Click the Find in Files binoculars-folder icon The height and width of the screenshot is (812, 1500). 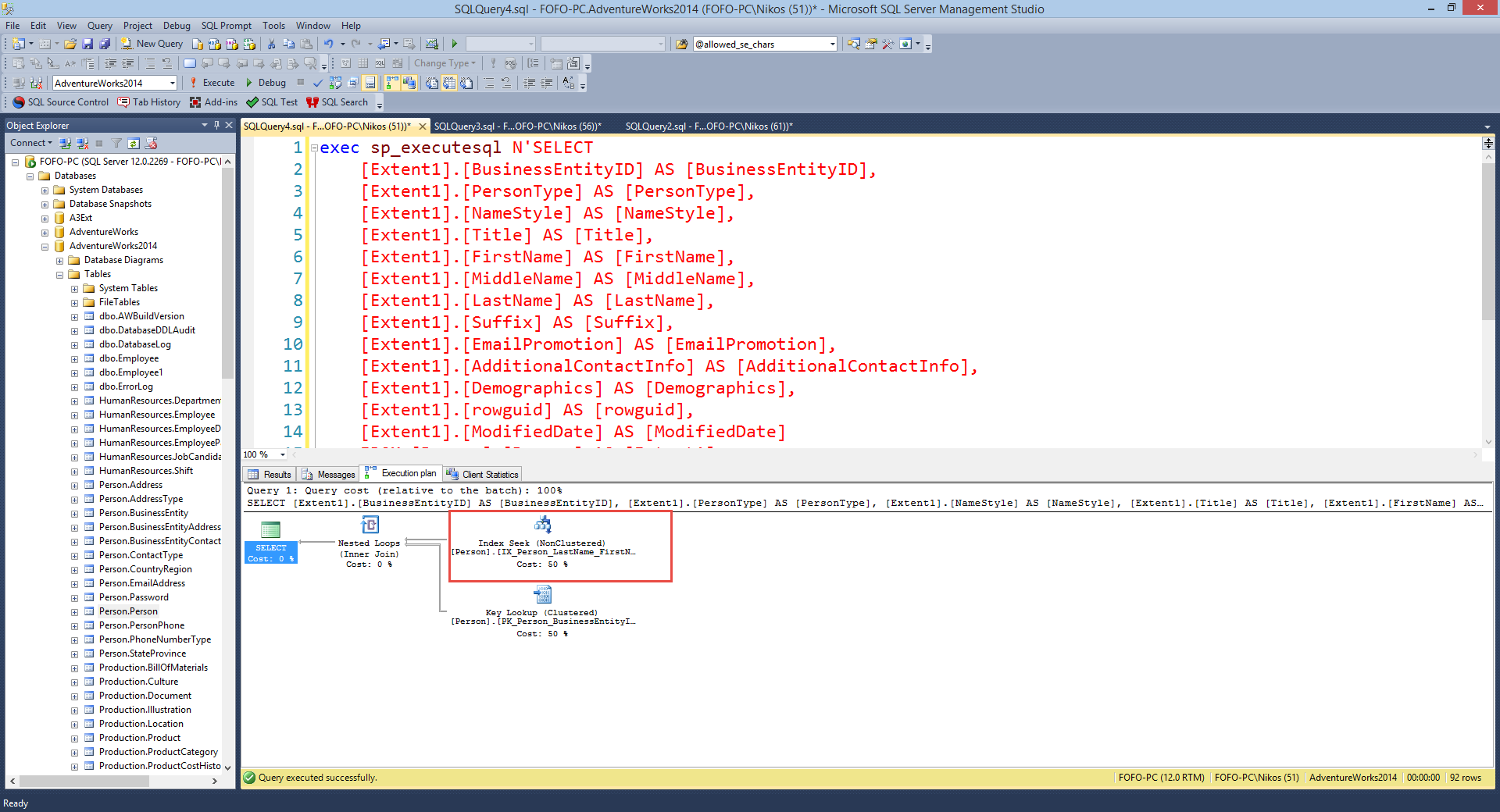pyautogui.click(x=682, y=45)
